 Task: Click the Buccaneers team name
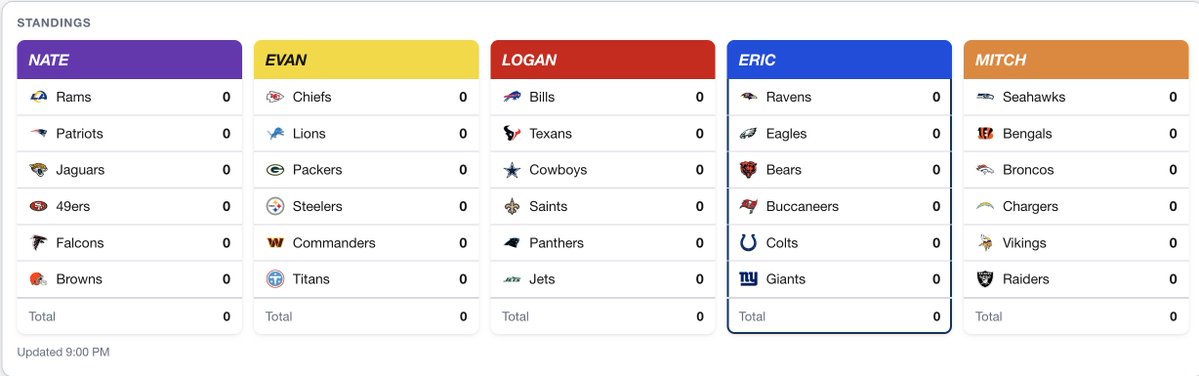802,206
